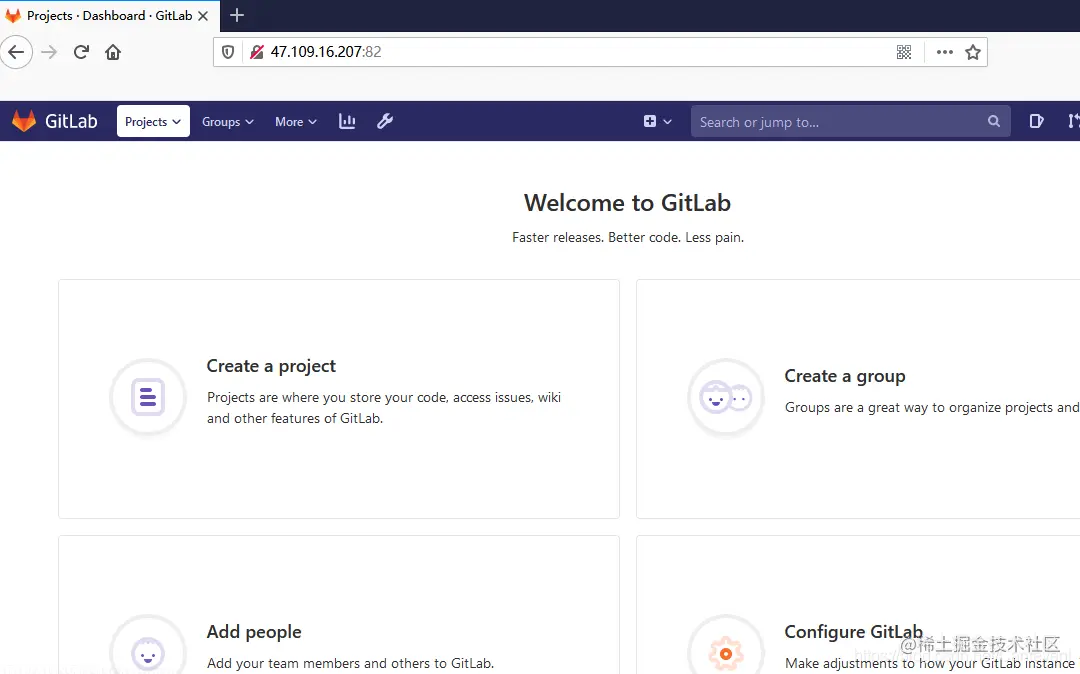The width and height of the screenshot is (1080, 674).
Task: Open the instance statistics chart icon
Action: tap(347, 121)
